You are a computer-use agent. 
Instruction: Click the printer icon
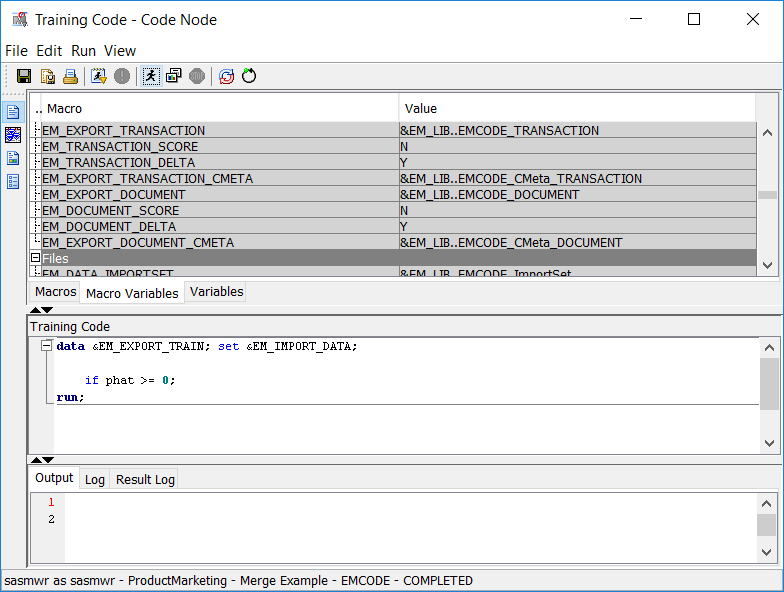point(70,76)
